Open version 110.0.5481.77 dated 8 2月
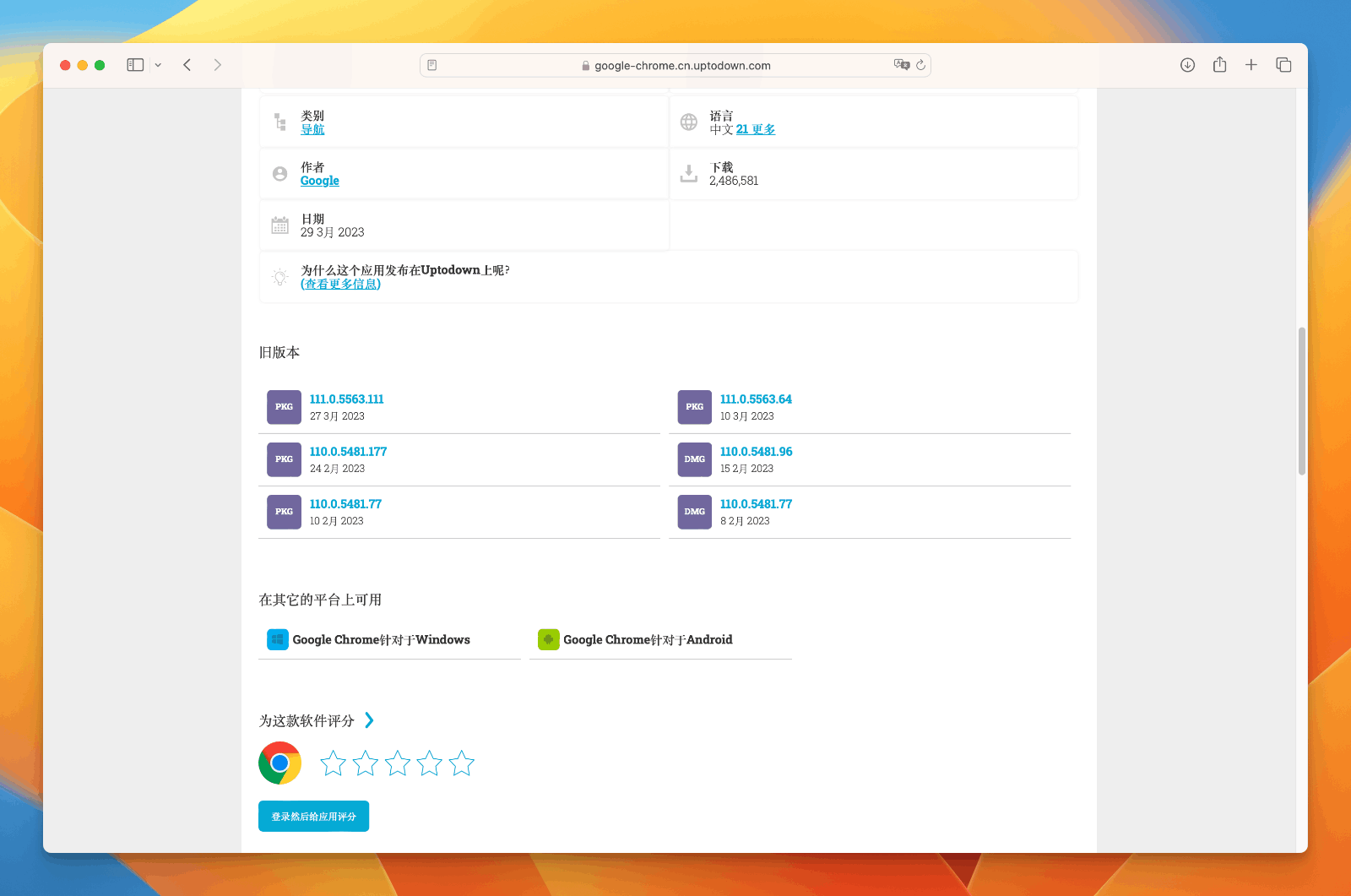1351x896 pixels. tap(756, 504)
